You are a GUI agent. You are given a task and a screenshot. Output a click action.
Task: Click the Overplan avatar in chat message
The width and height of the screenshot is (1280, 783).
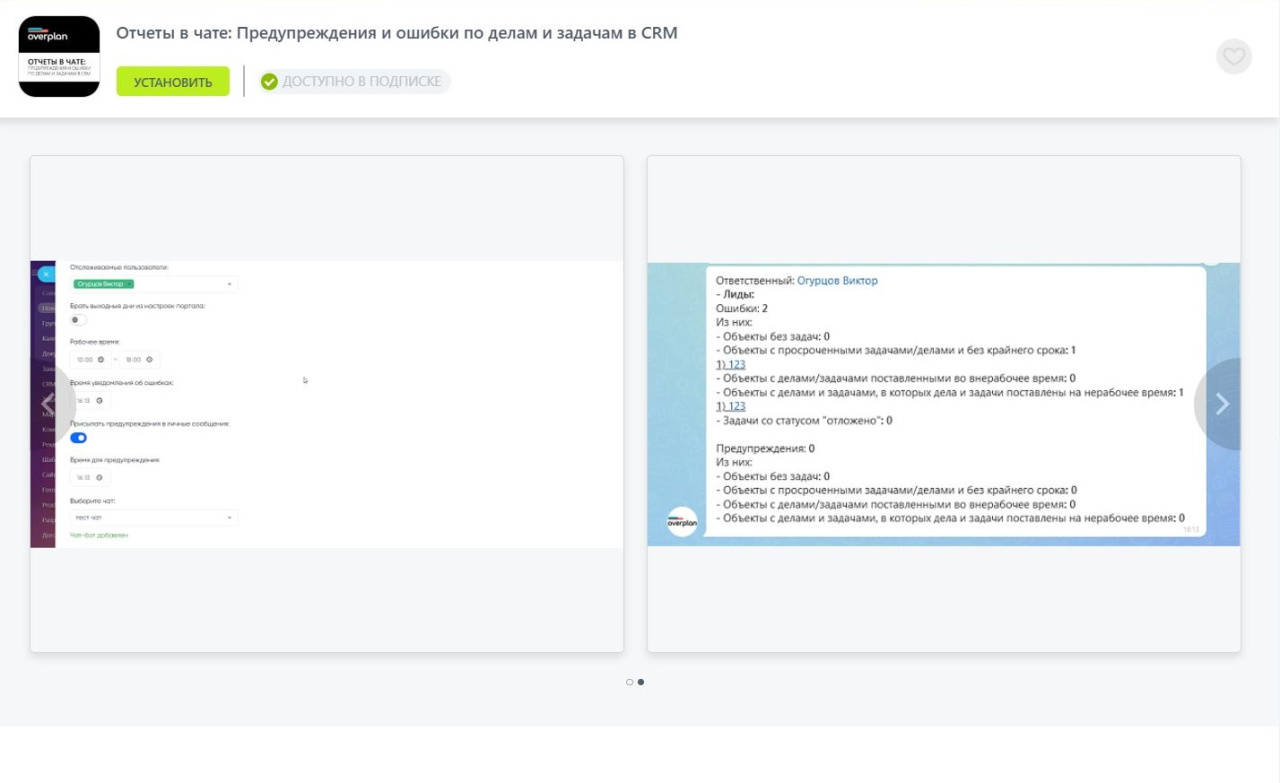682,522
